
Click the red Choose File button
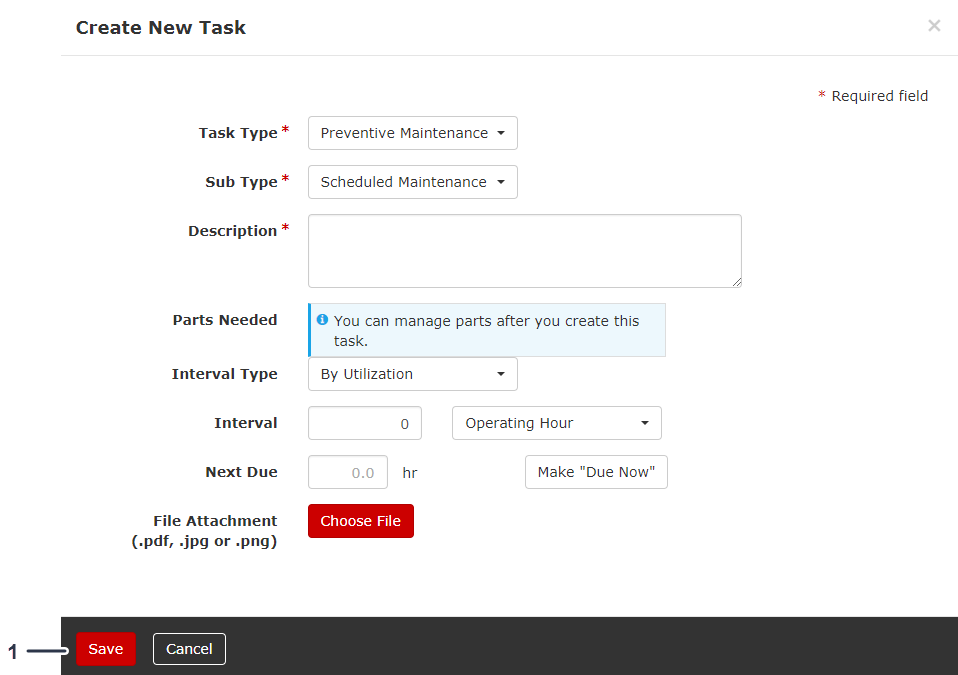360,521
